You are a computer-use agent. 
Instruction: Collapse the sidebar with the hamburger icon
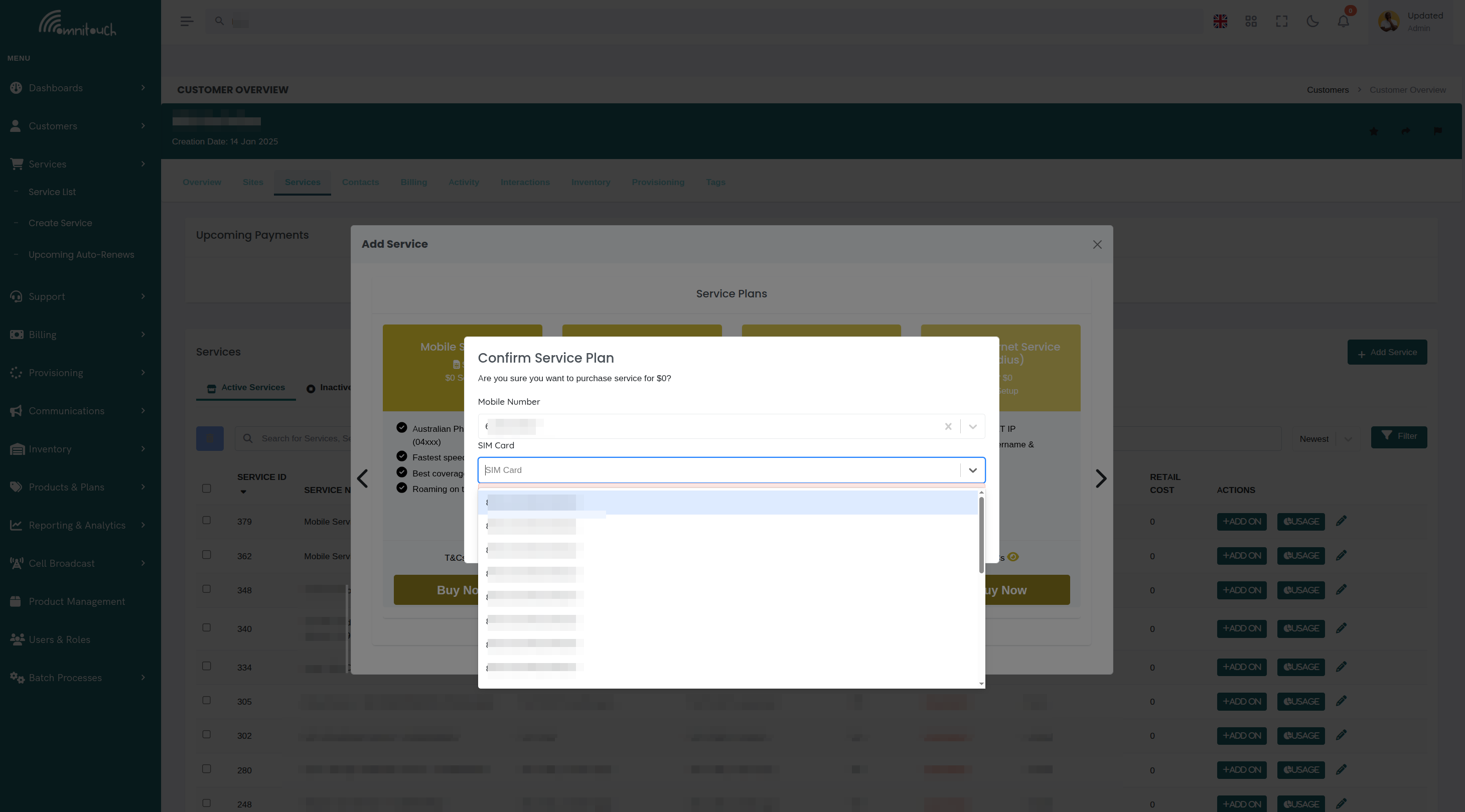click(x=186, y=21)
